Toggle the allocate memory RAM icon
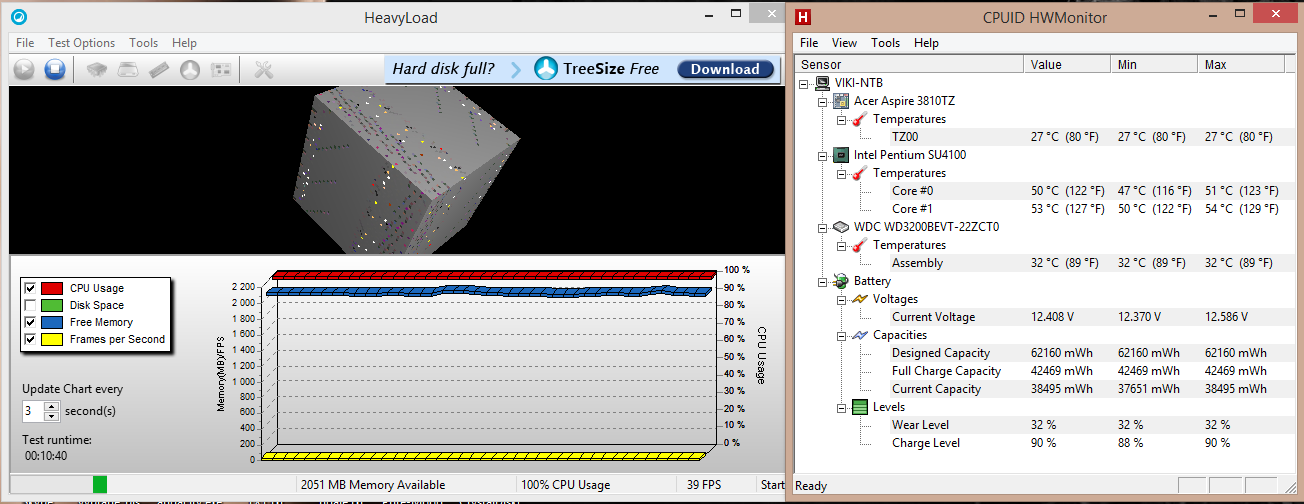Viewport: 1304px width, 504px height. [159, 69]
